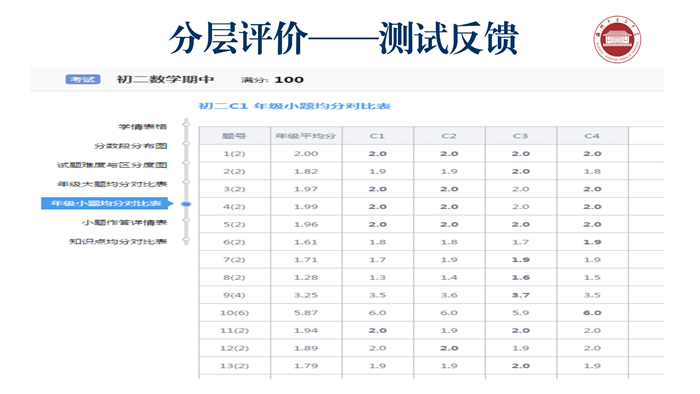Viewport: 700px width, 394px height.
Task: Click the blue 考试 tag badge
Action: 83,79
